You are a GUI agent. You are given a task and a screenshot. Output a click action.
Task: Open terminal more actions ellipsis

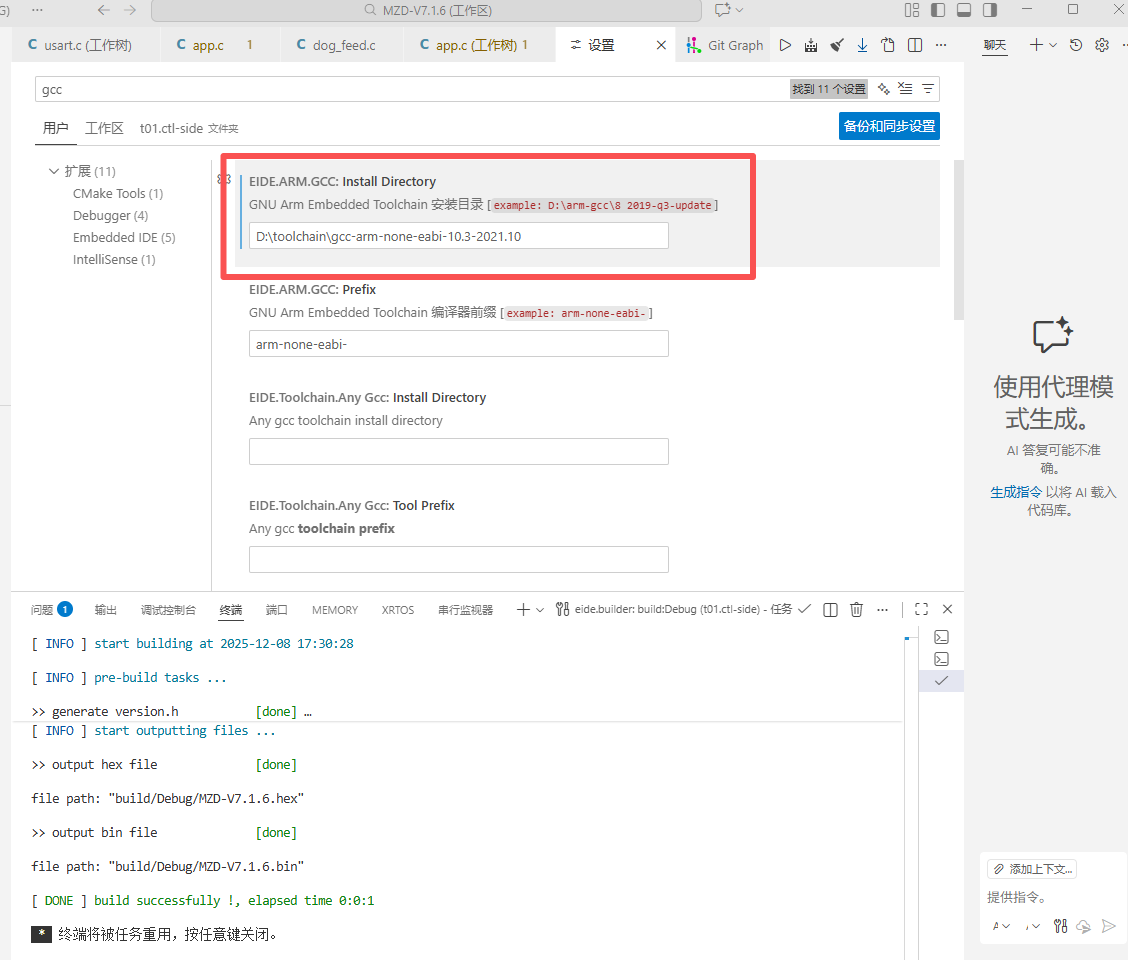coord(882,610)
